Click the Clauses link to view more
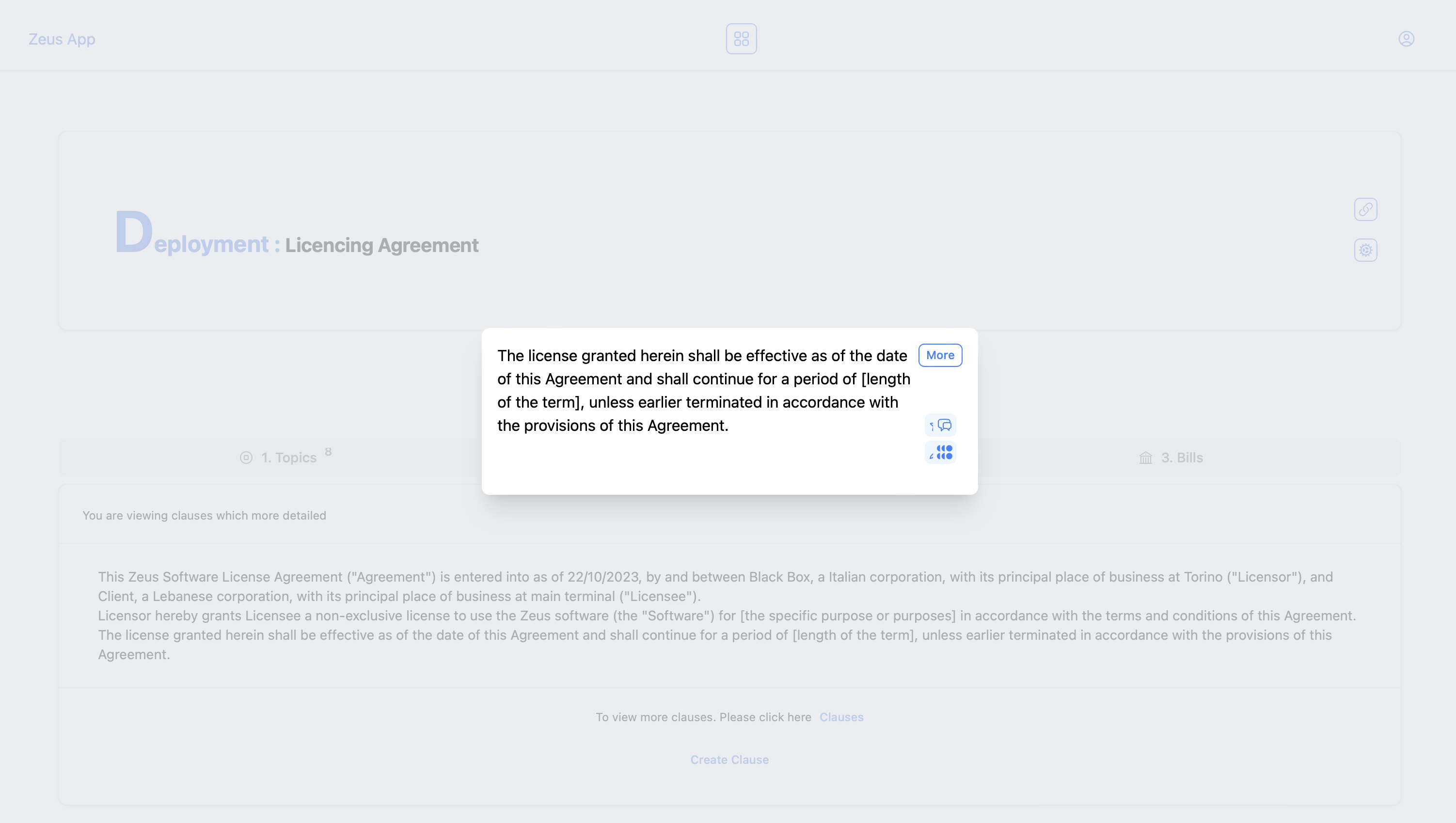The height and width of the screenshot is (823, 1456). 841,717
